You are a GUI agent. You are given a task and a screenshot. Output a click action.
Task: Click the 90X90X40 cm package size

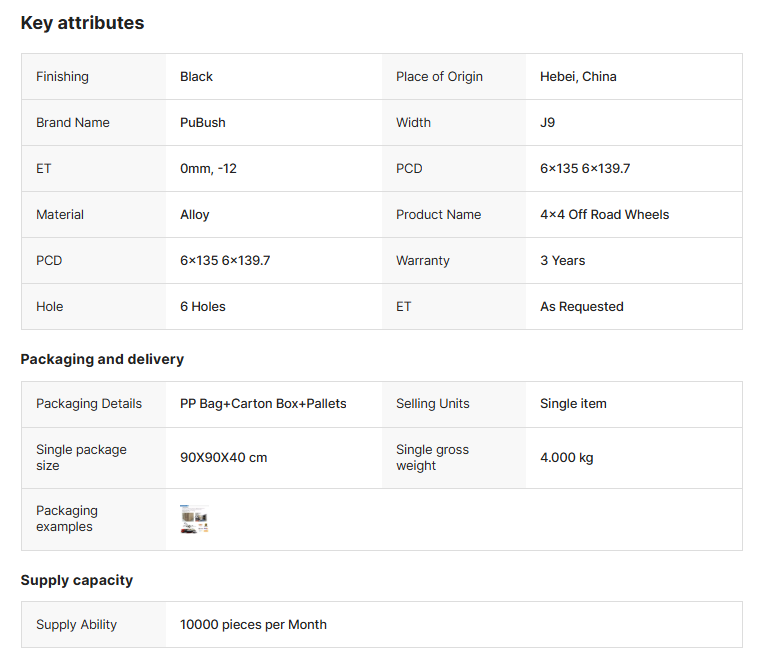pyautogui.click(x=223, y=458)
